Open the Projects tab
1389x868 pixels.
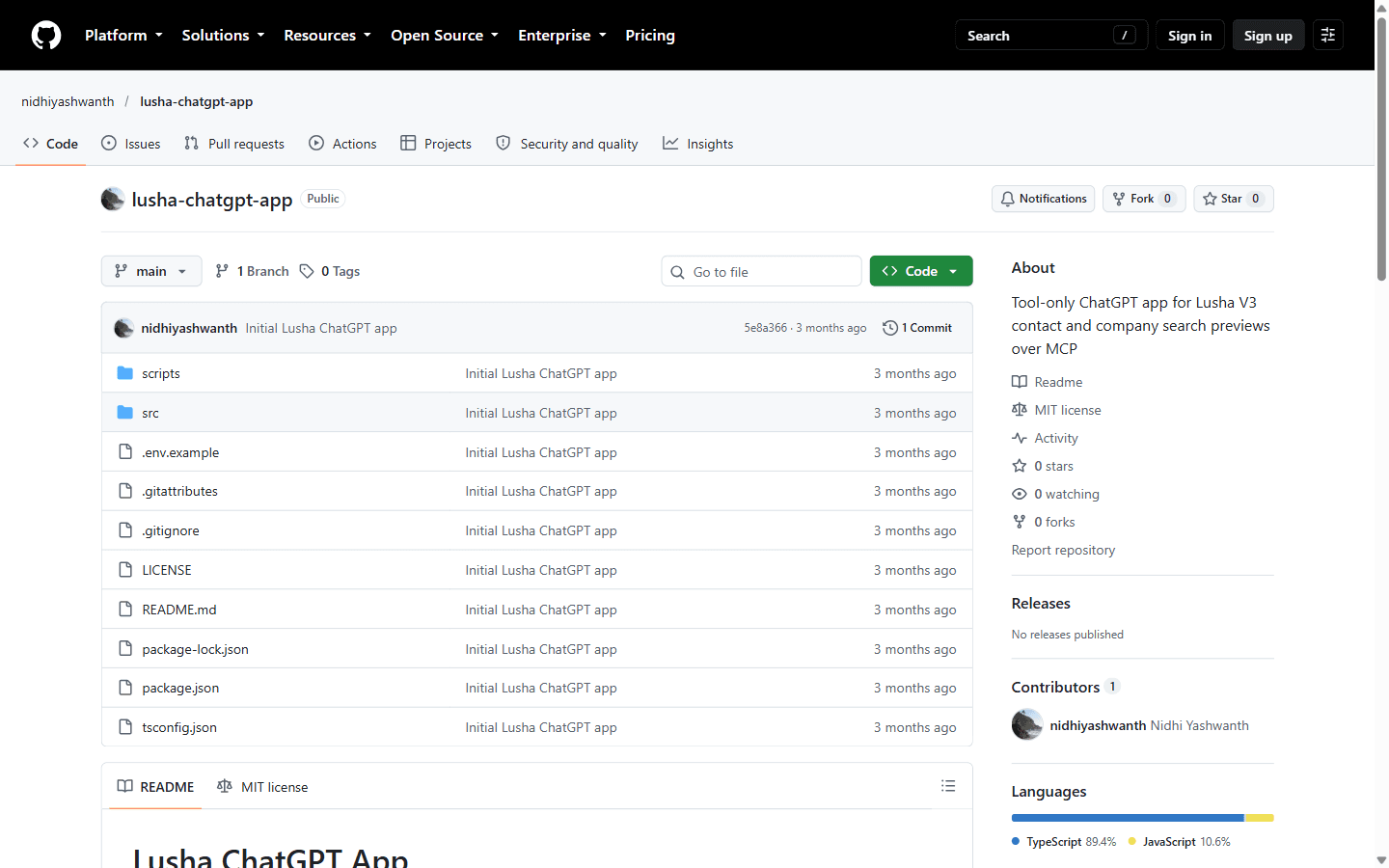coord(436,144)
